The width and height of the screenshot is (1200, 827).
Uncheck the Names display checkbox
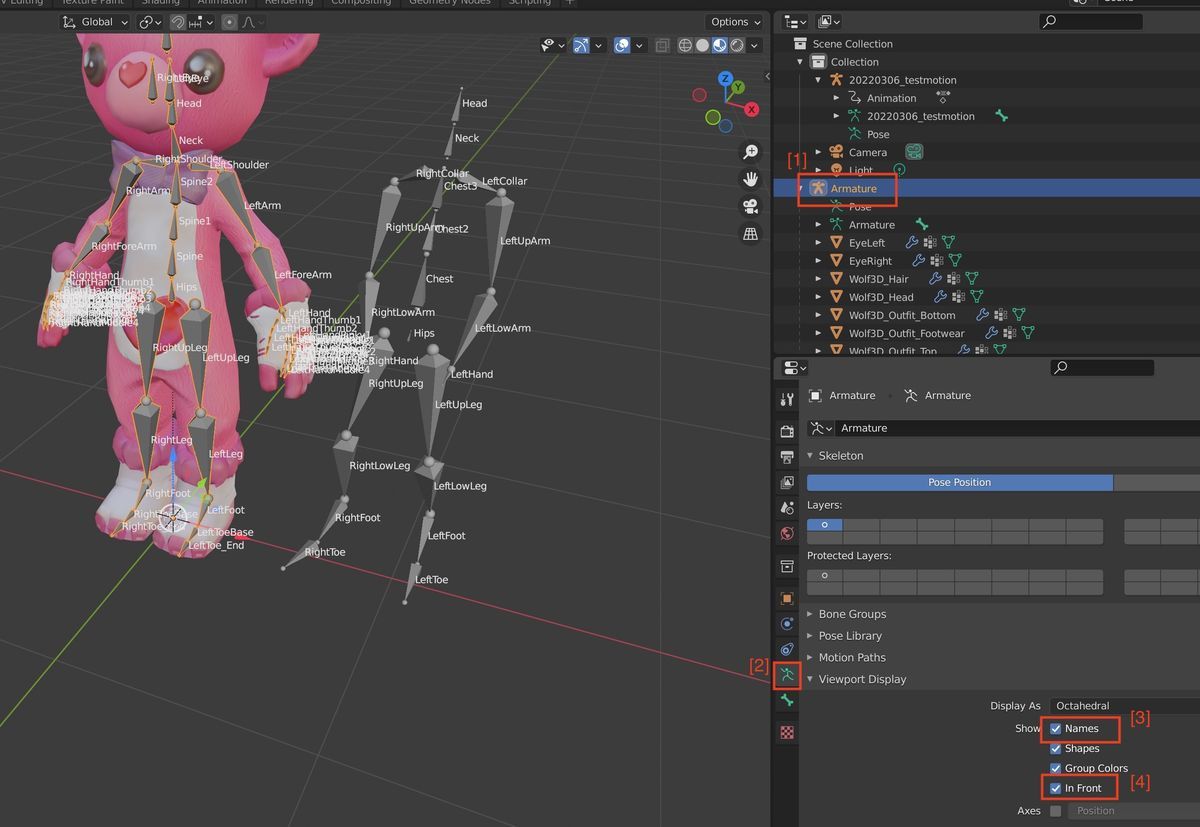coord(1056,729)
